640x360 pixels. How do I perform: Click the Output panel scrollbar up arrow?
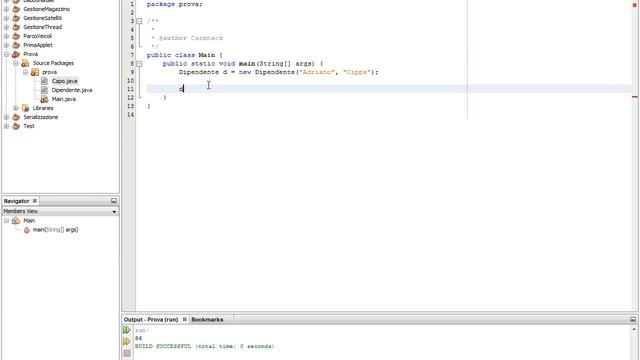634,329
